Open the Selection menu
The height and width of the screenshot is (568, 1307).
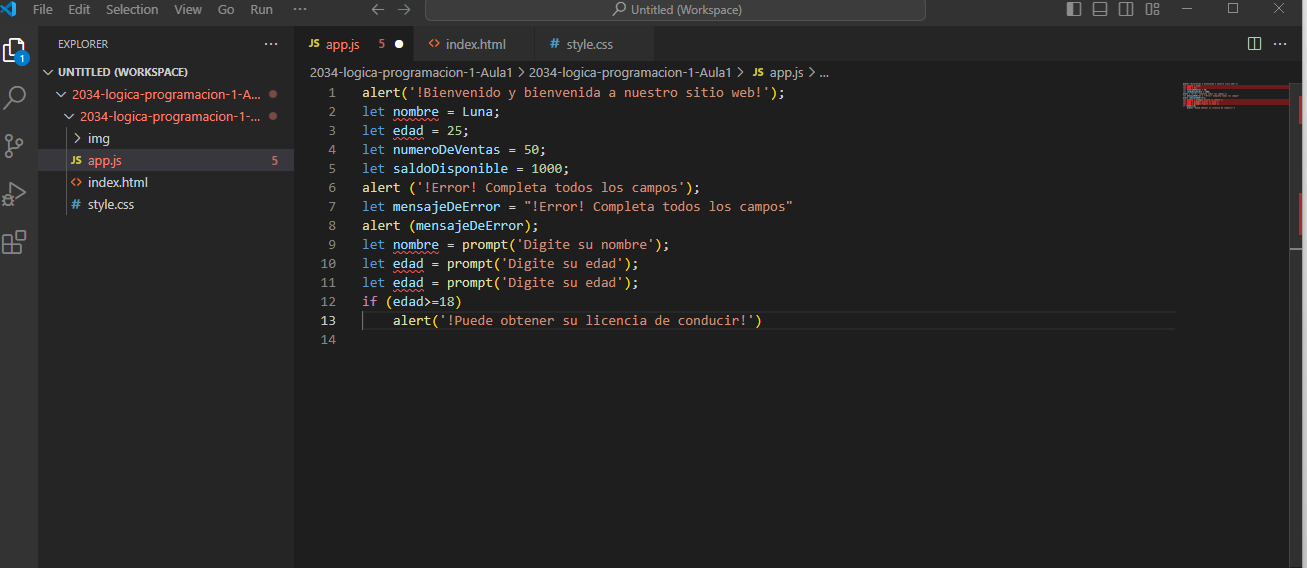[132, 10]
